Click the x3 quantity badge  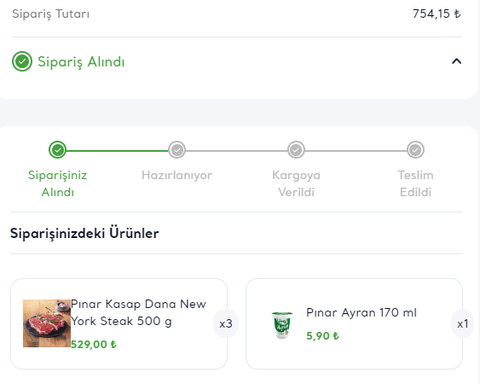tap(226, 324)
